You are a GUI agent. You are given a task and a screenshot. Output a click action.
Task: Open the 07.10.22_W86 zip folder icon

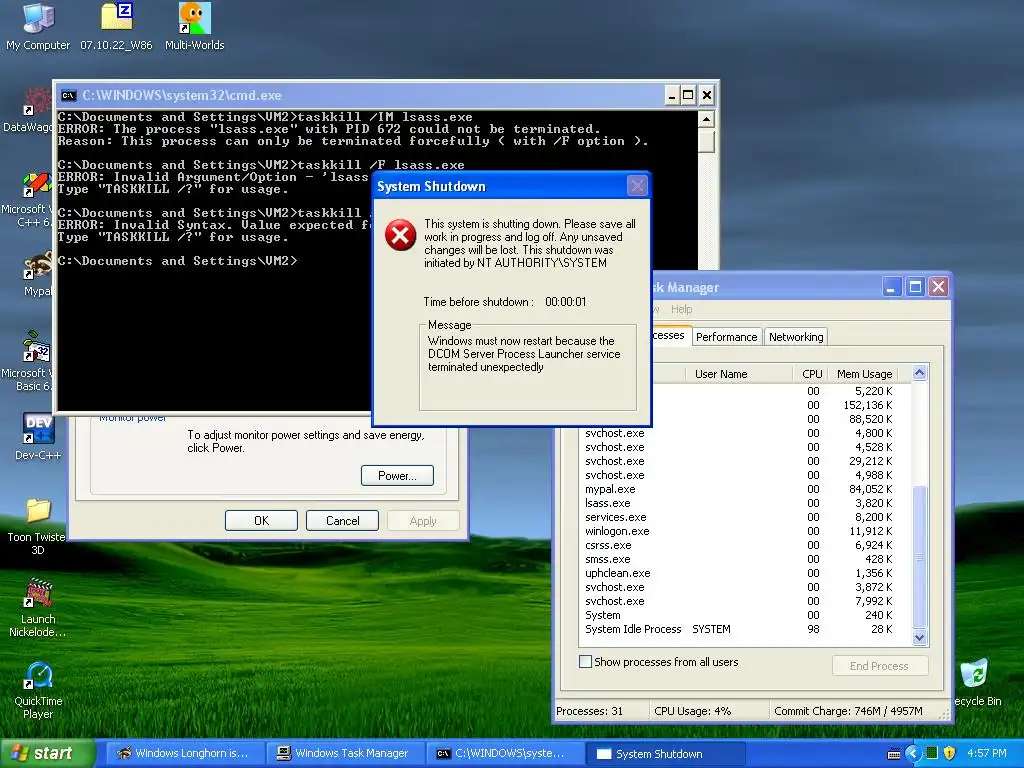[116, 26]
